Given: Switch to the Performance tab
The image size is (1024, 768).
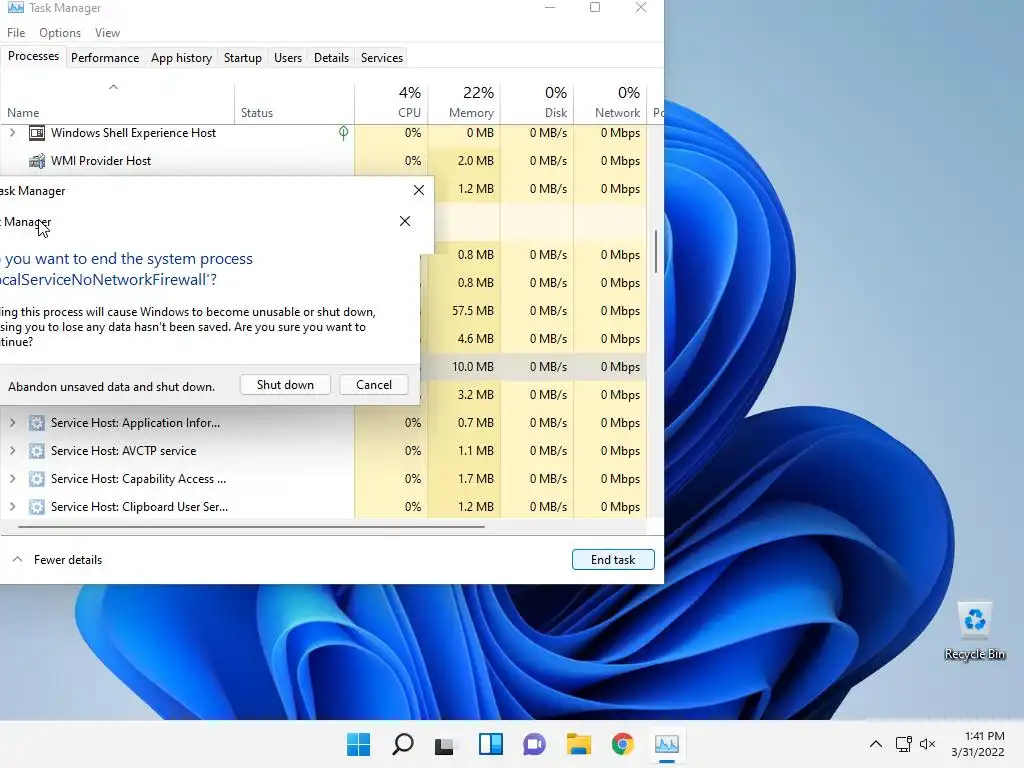Looking at the screenshot, I should click(104, 57).
